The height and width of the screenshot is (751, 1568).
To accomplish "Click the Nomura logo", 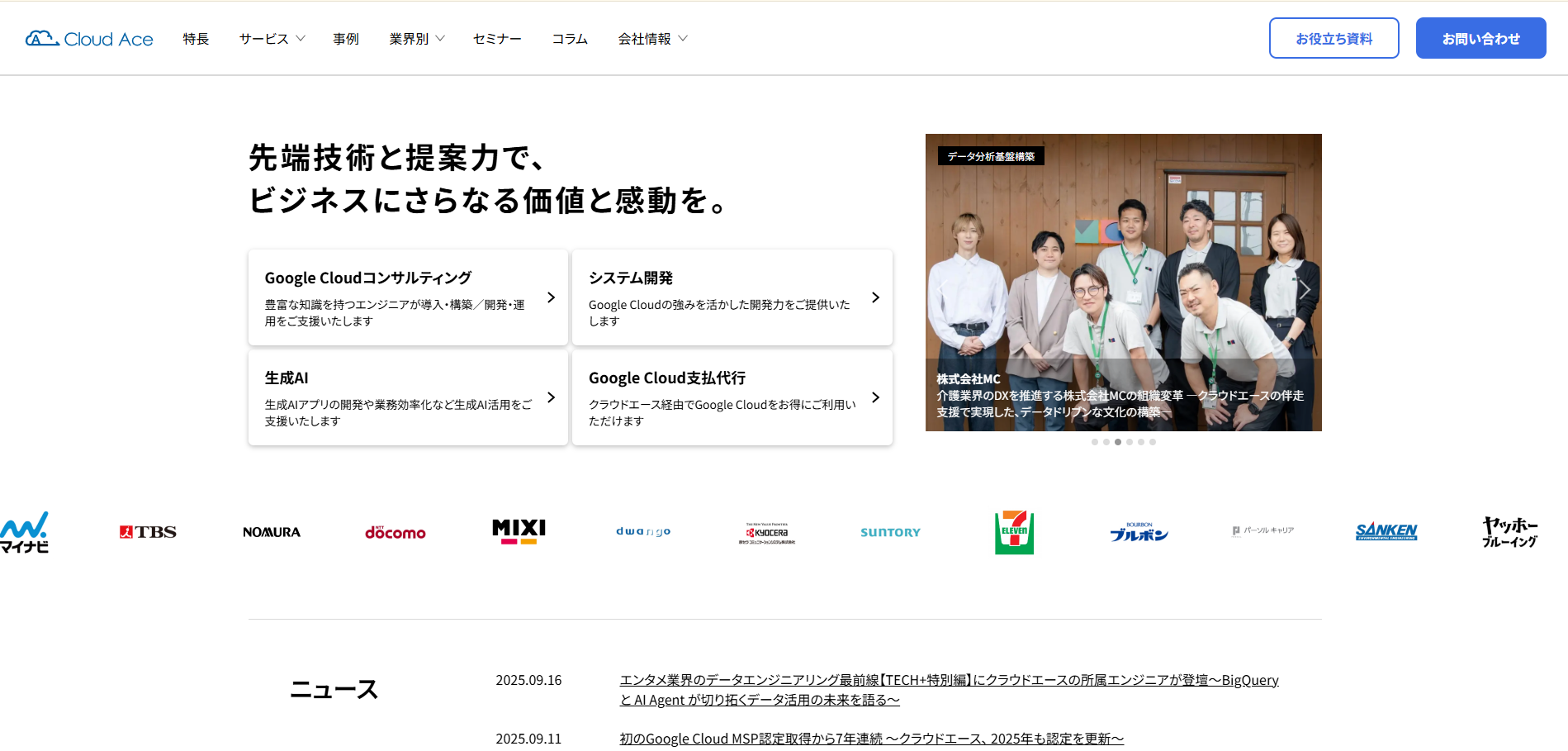I will point(272,532).
